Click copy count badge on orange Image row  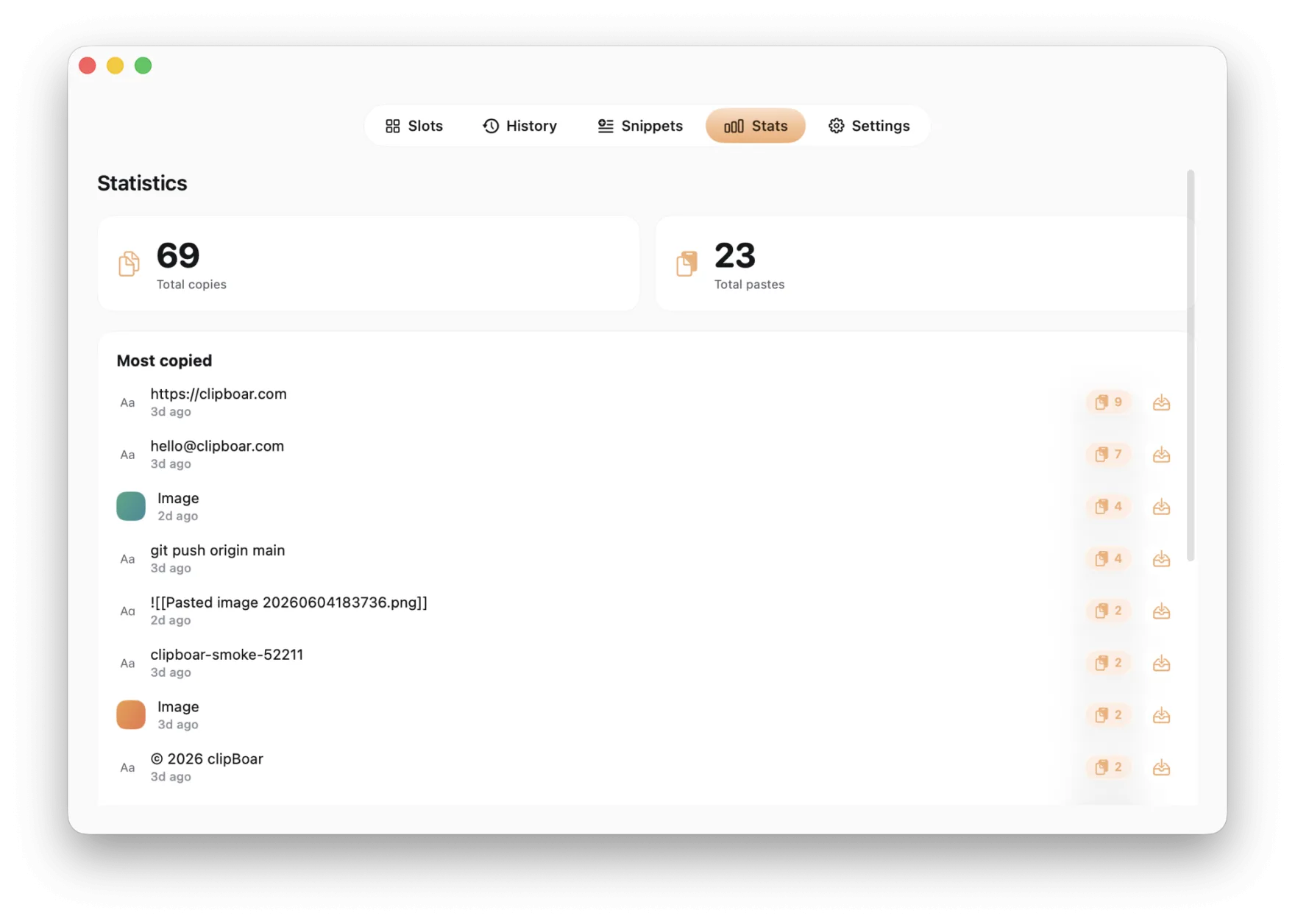click(x=1108, y=715)
